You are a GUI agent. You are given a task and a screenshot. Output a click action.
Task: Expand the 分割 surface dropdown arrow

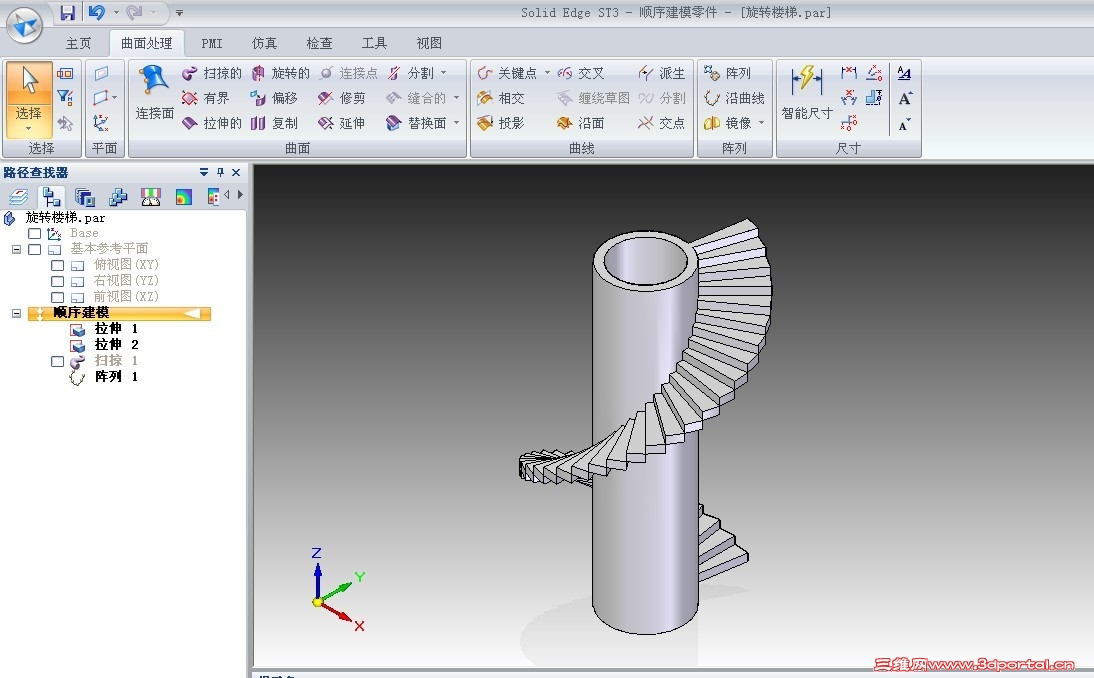[444, 73]
